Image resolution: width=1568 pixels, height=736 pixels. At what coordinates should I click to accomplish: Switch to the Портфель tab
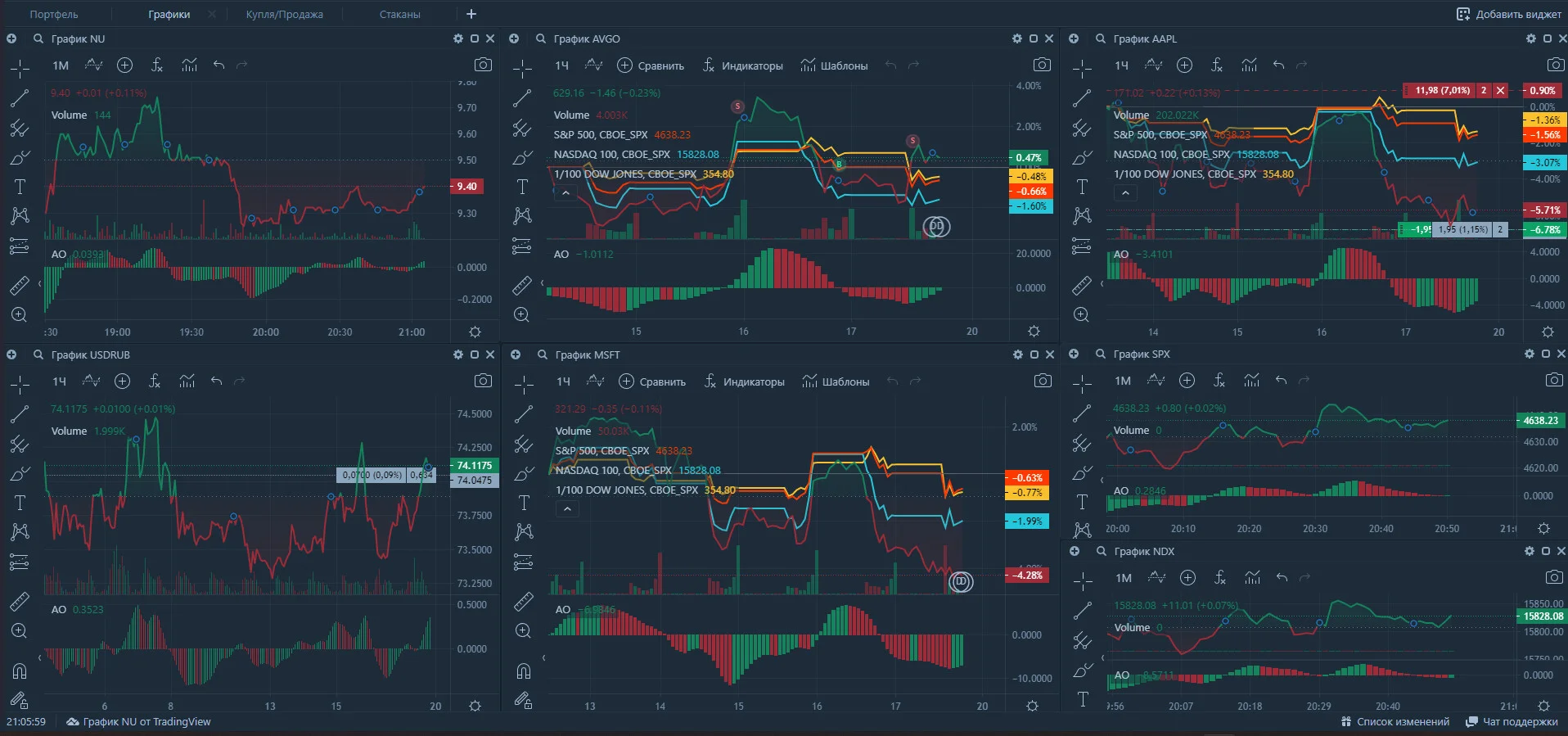coord(54,14)
